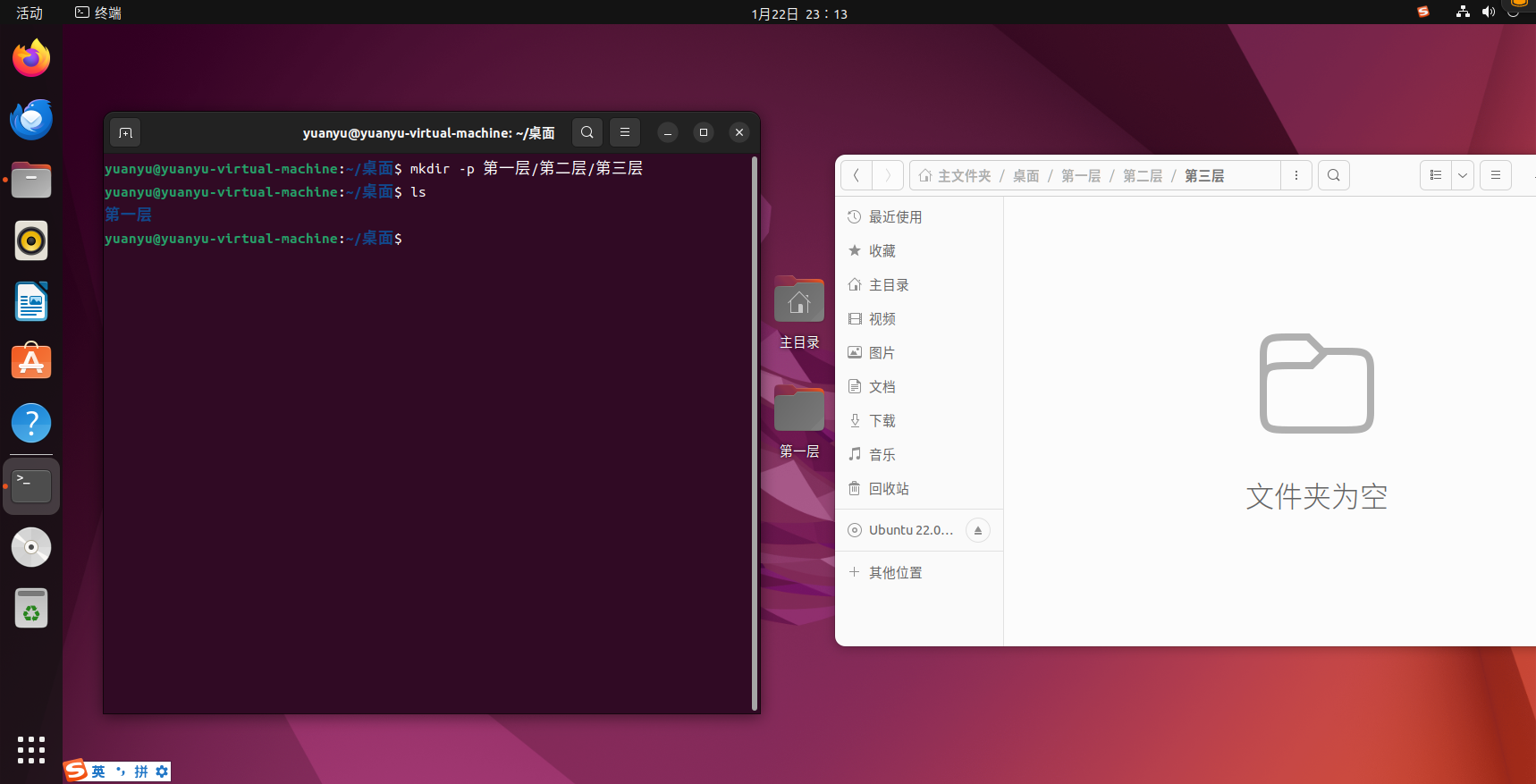Open new tab in terminal
This screenshot has width=1536, height=784.
click(125, 133)
